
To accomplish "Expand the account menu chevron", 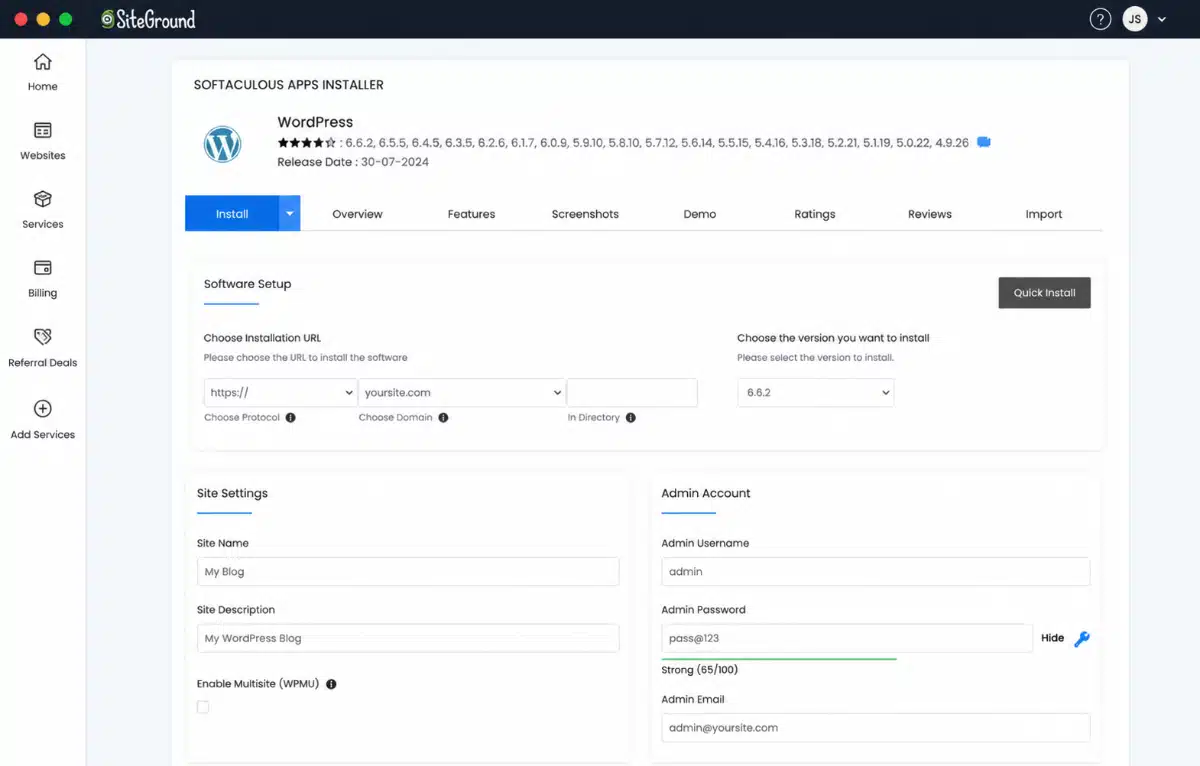I will [1161, 19].
